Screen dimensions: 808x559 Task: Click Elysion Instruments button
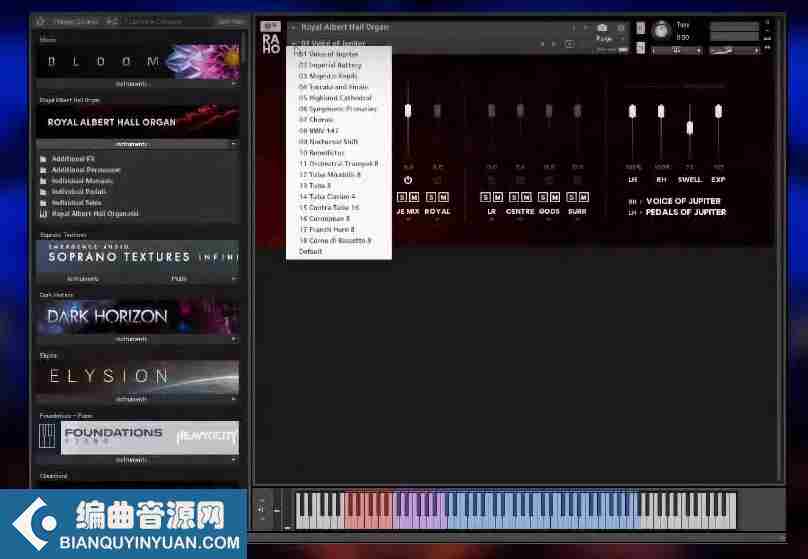(x=131, y=399)
